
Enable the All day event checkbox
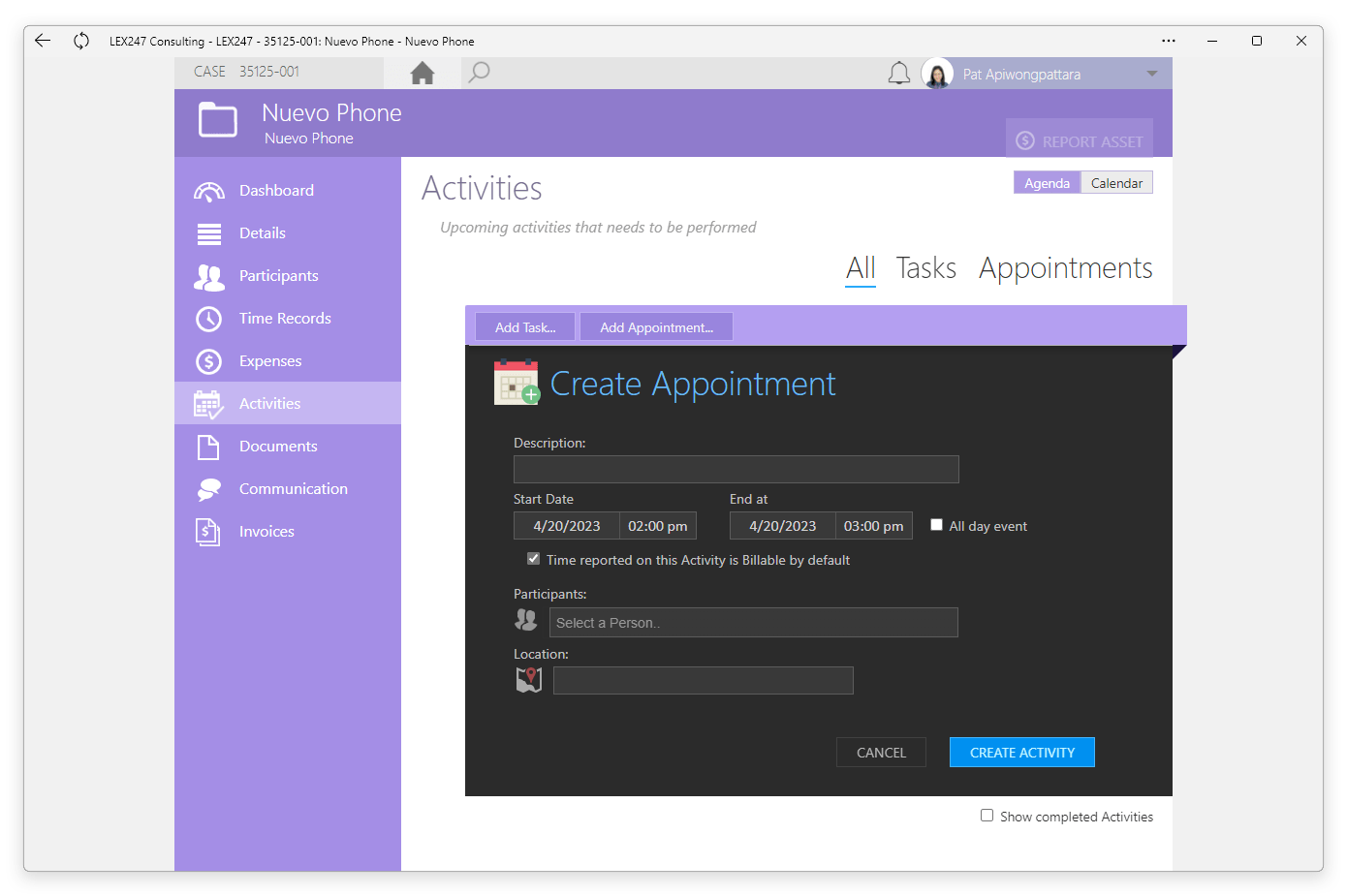[x=936, y=525]
